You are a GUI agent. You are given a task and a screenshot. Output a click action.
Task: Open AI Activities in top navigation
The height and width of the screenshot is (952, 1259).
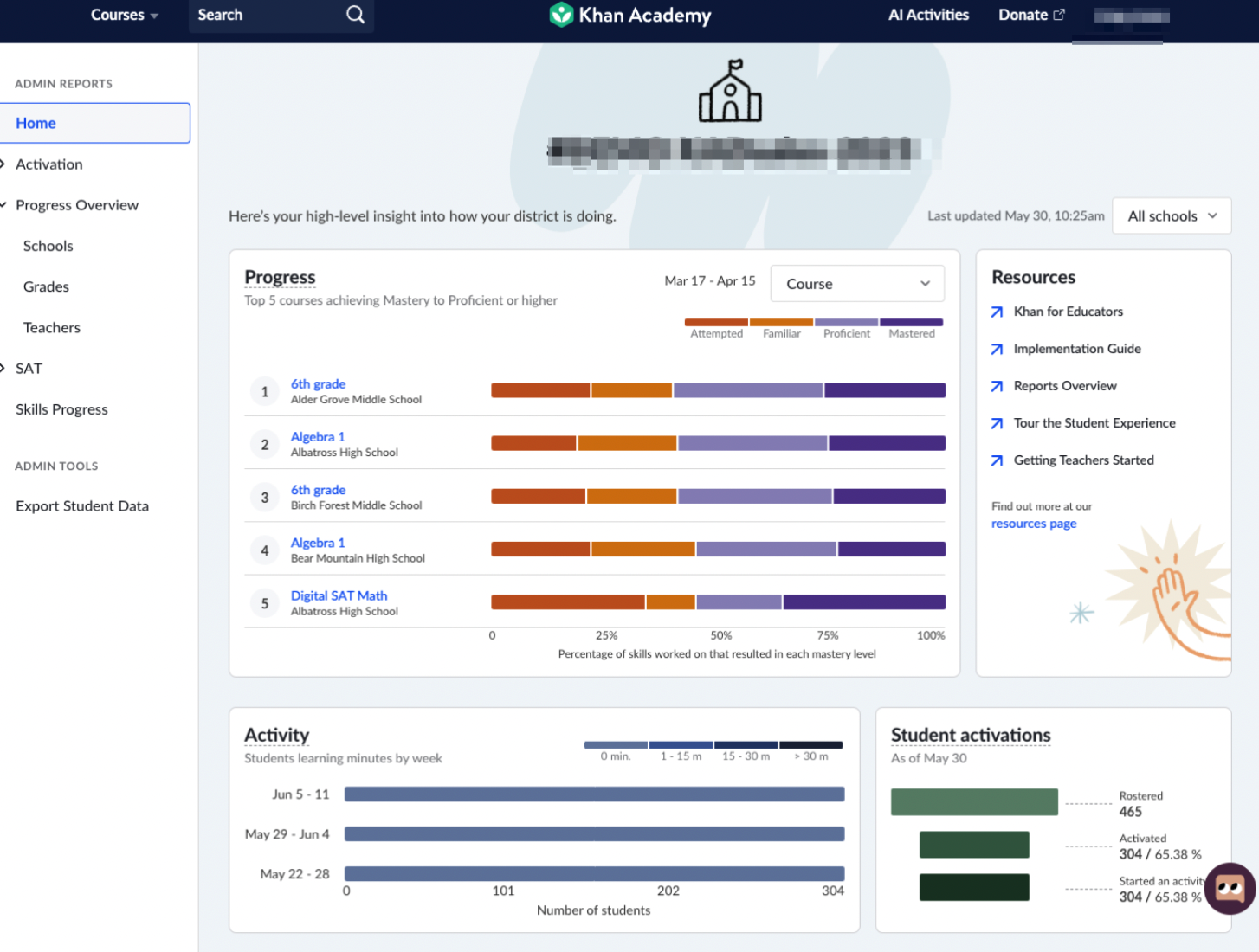pos(928,15)
